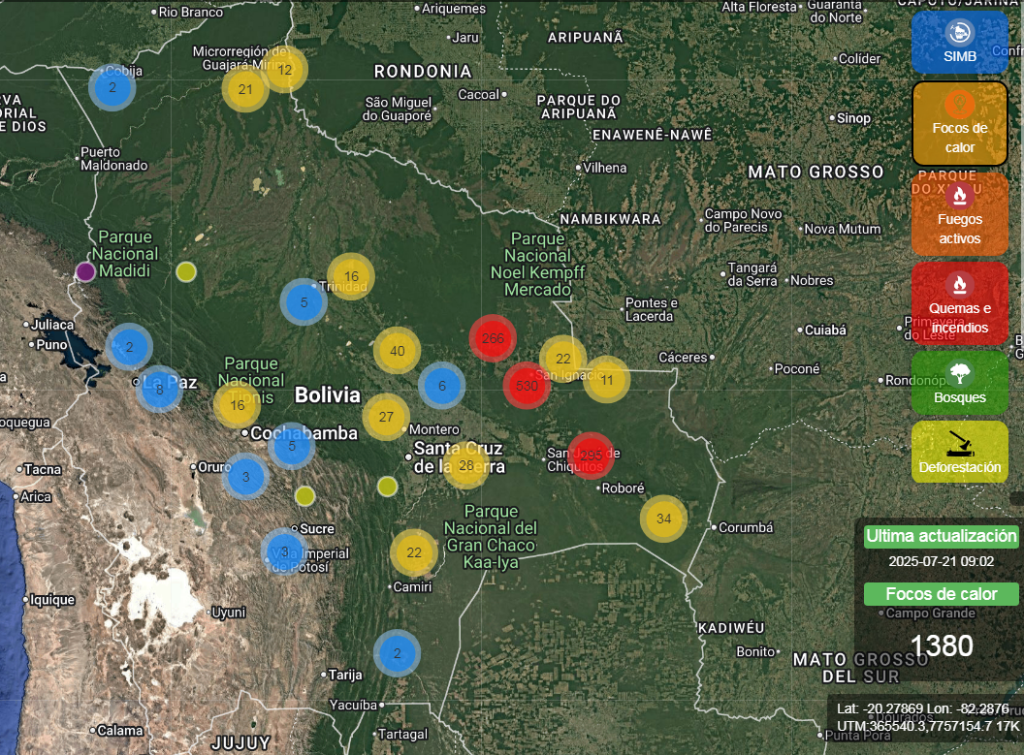Viewport: 1024px width, 755px height.
Task: Click the blue 6 hotspot cluster
Action: (442, 385)
